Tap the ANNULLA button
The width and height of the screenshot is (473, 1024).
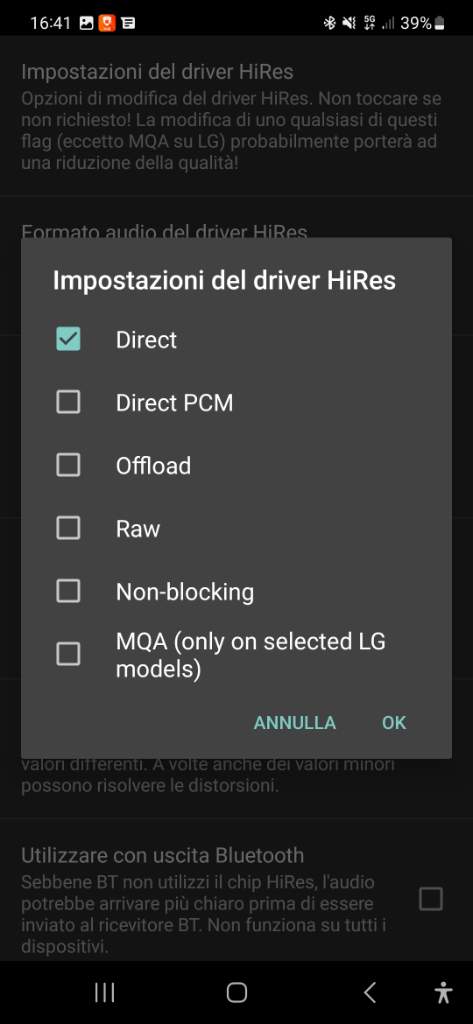click(295, 722)
